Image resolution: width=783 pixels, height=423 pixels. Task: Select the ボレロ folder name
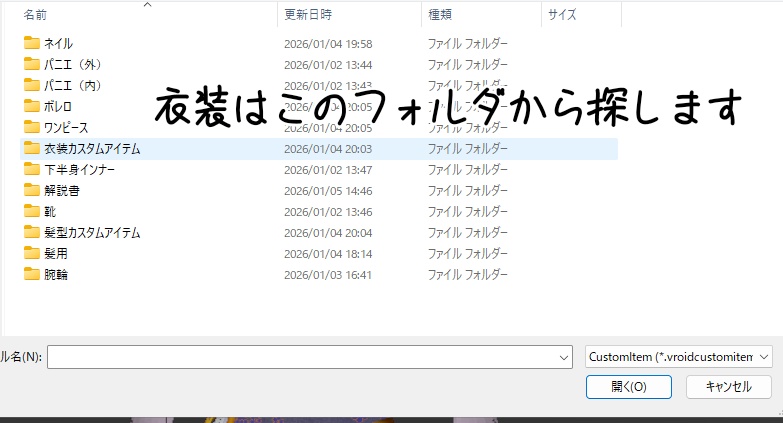pyautogui.click(x=58, y=106)
